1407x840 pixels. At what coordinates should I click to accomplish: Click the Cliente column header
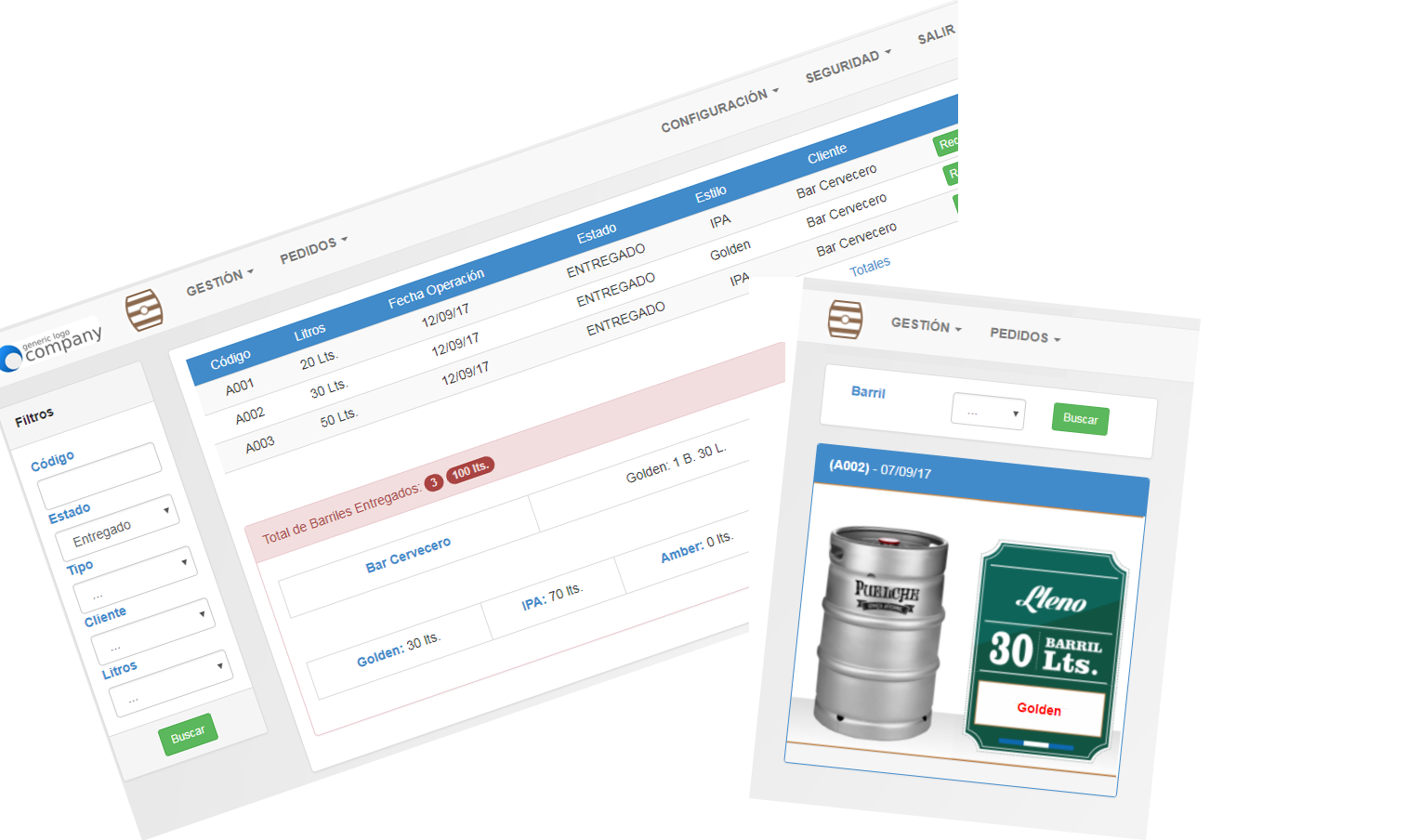[827, 152]
